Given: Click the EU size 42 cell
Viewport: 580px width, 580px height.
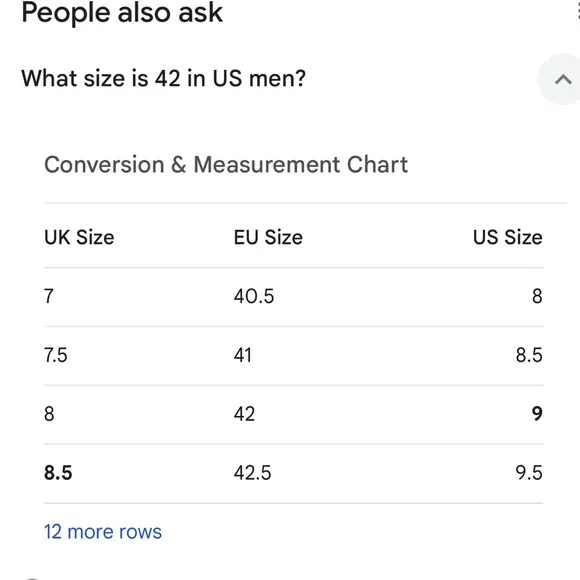Looking at the screenshot, I should point(244,414).
